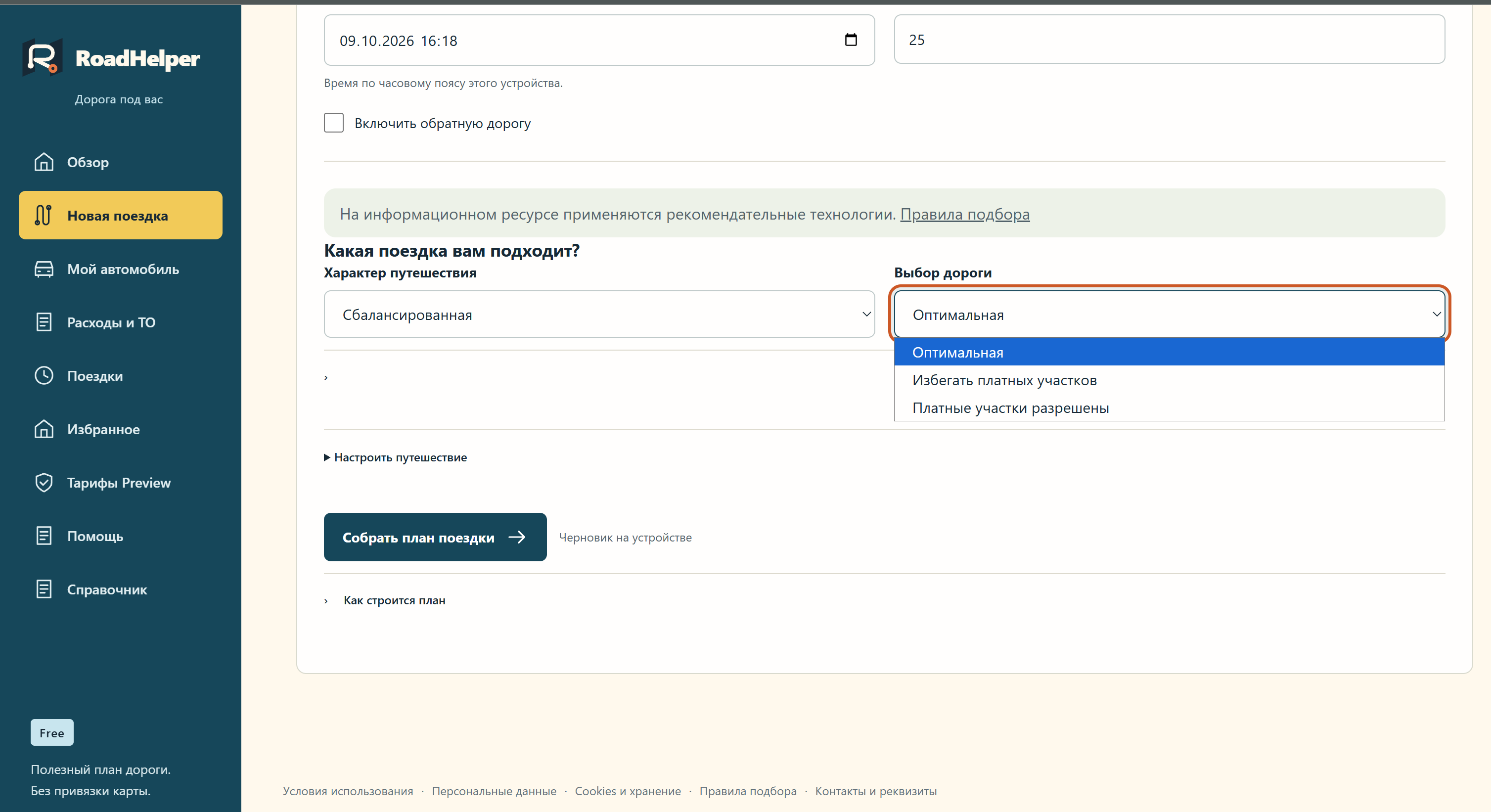Click the arrow icon on Собрать план поездки
1491x812 pixels.
click(517, 537)
